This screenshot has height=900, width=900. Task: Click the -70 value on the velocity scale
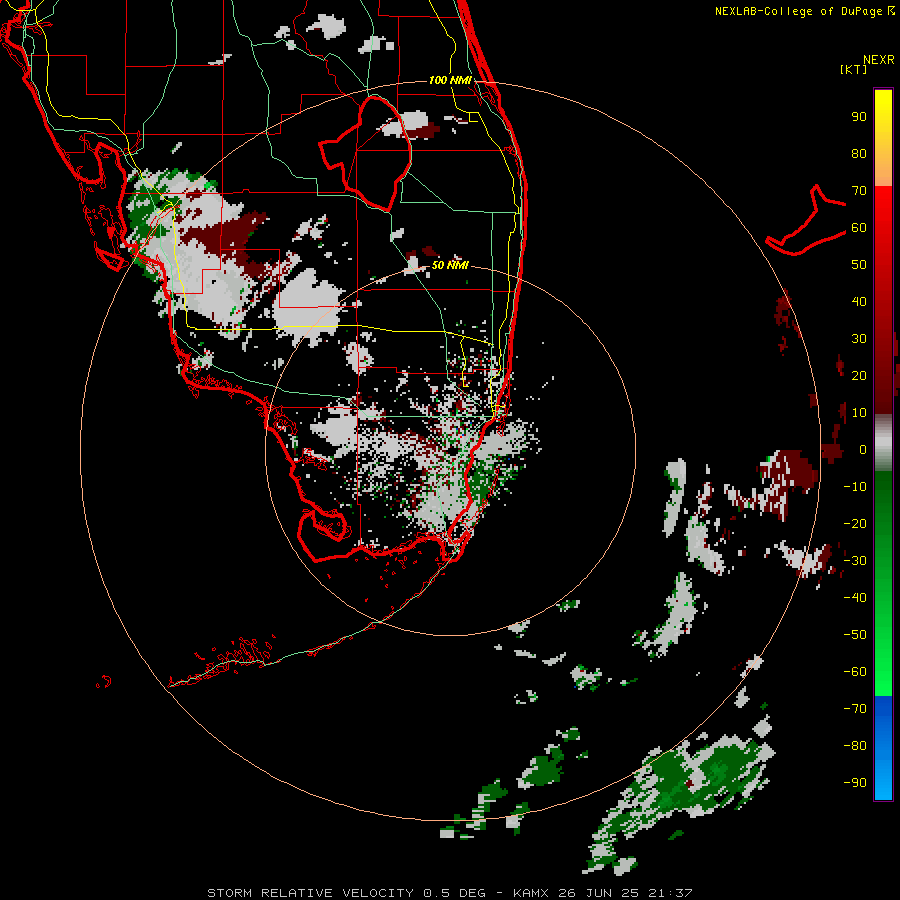[855, 709]
